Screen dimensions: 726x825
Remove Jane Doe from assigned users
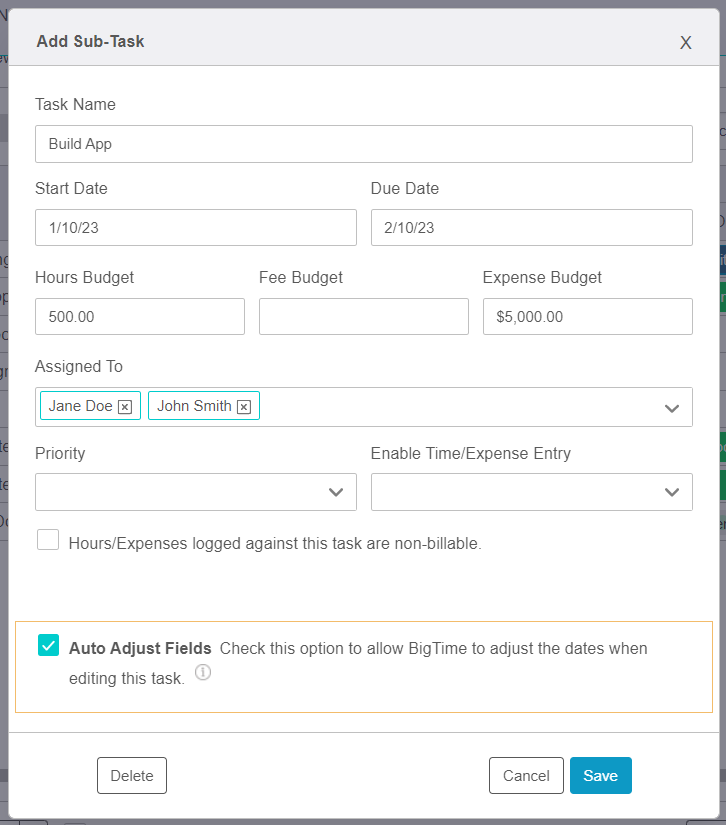point(125,406)
